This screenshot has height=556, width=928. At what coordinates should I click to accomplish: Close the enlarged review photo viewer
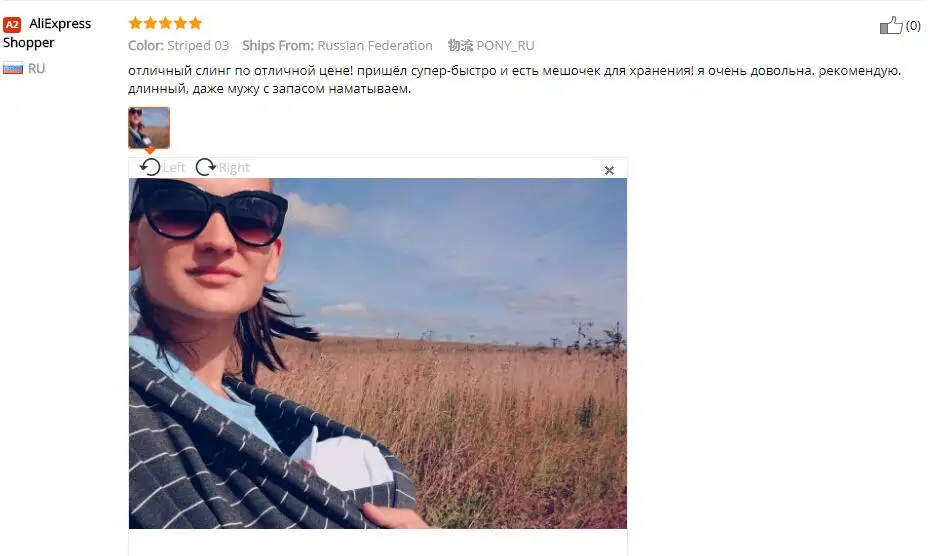click(609, 171)
